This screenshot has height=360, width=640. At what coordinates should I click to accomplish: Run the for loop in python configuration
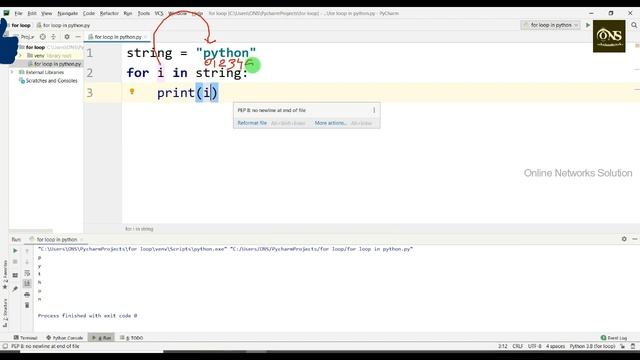pos(588,25)
